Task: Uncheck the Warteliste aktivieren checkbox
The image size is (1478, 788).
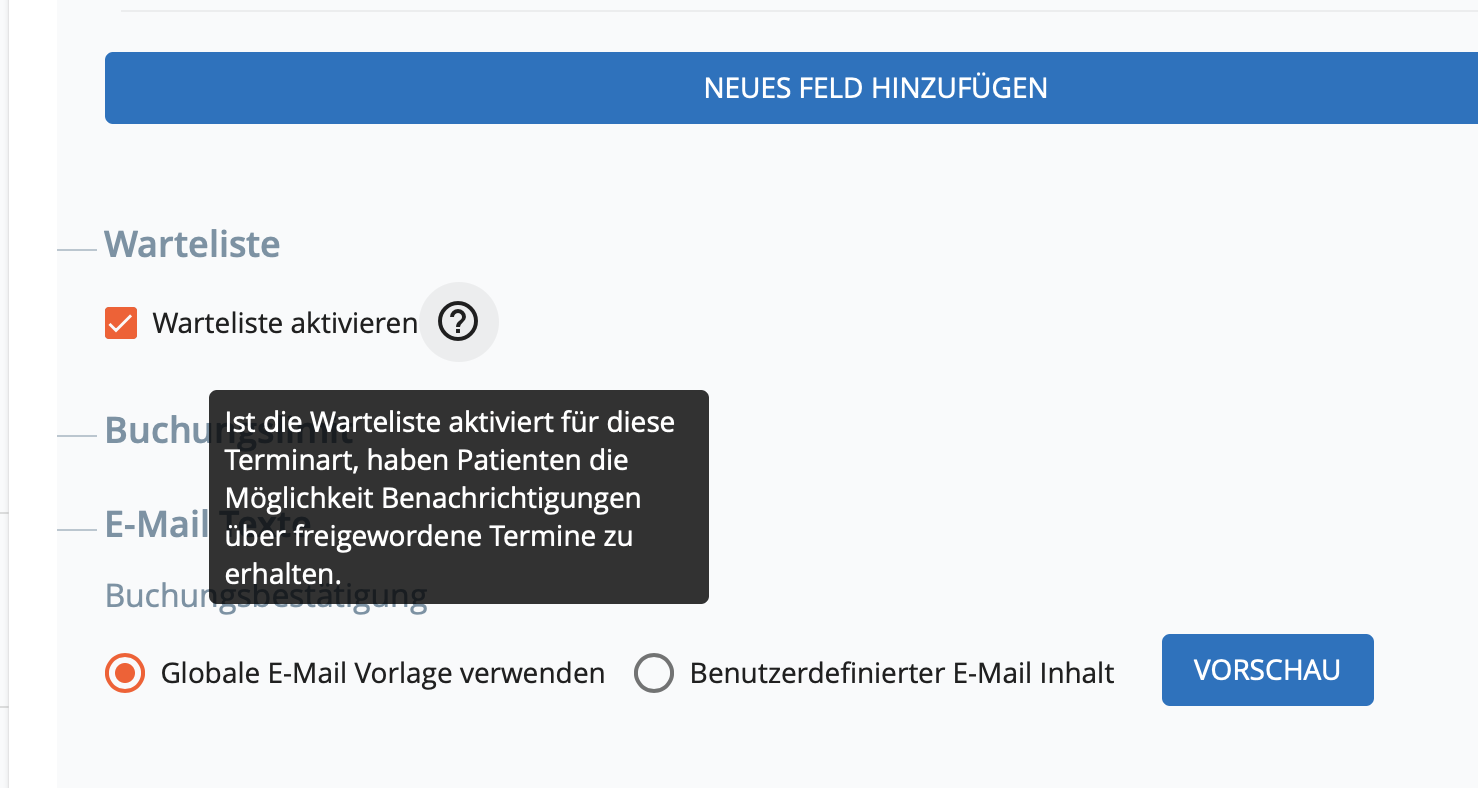Action: 121,323
